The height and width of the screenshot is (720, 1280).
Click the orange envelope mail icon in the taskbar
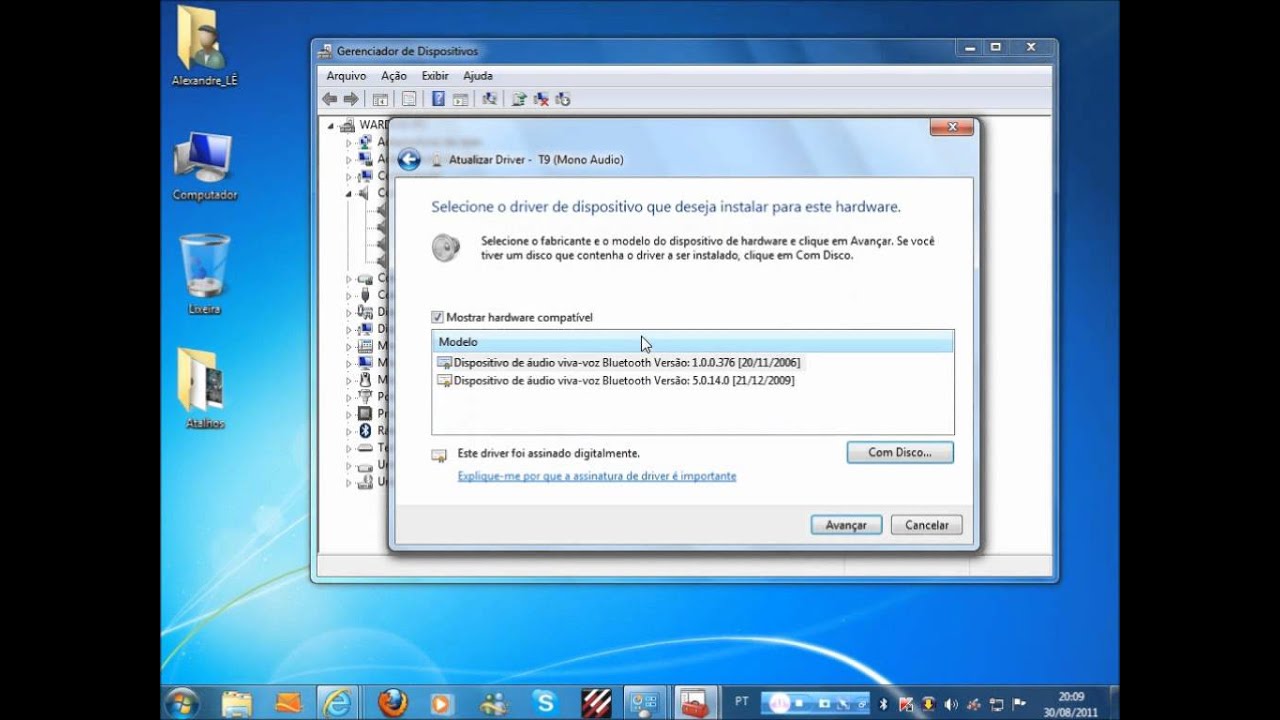(x=288, y=702)
